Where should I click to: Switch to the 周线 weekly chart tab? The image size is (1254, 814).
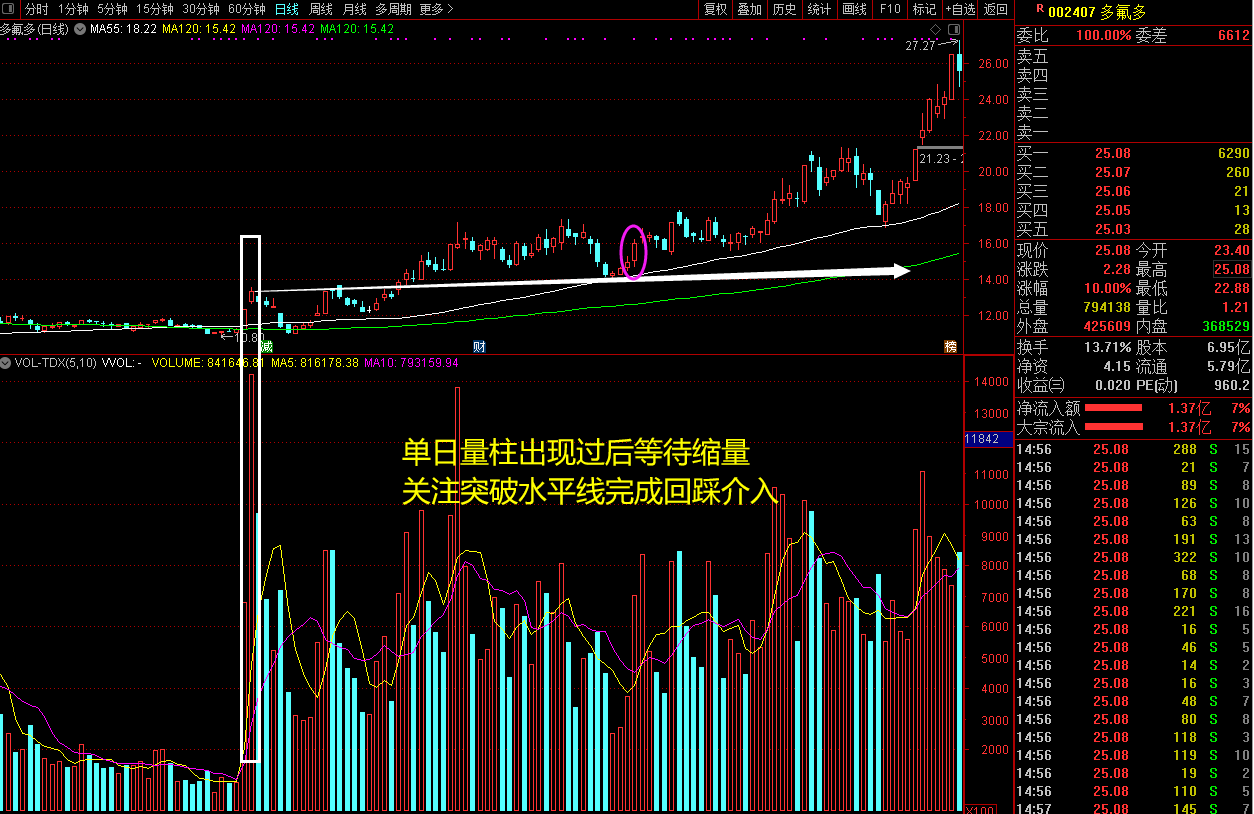(x=319, y=9)
